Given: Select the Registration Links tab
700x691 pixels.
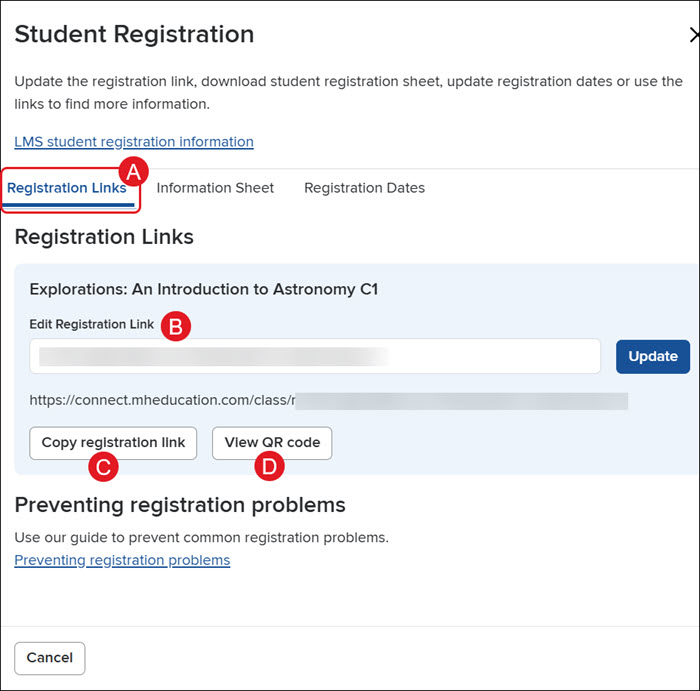Looking at the screenshot, I should [67, 188].
